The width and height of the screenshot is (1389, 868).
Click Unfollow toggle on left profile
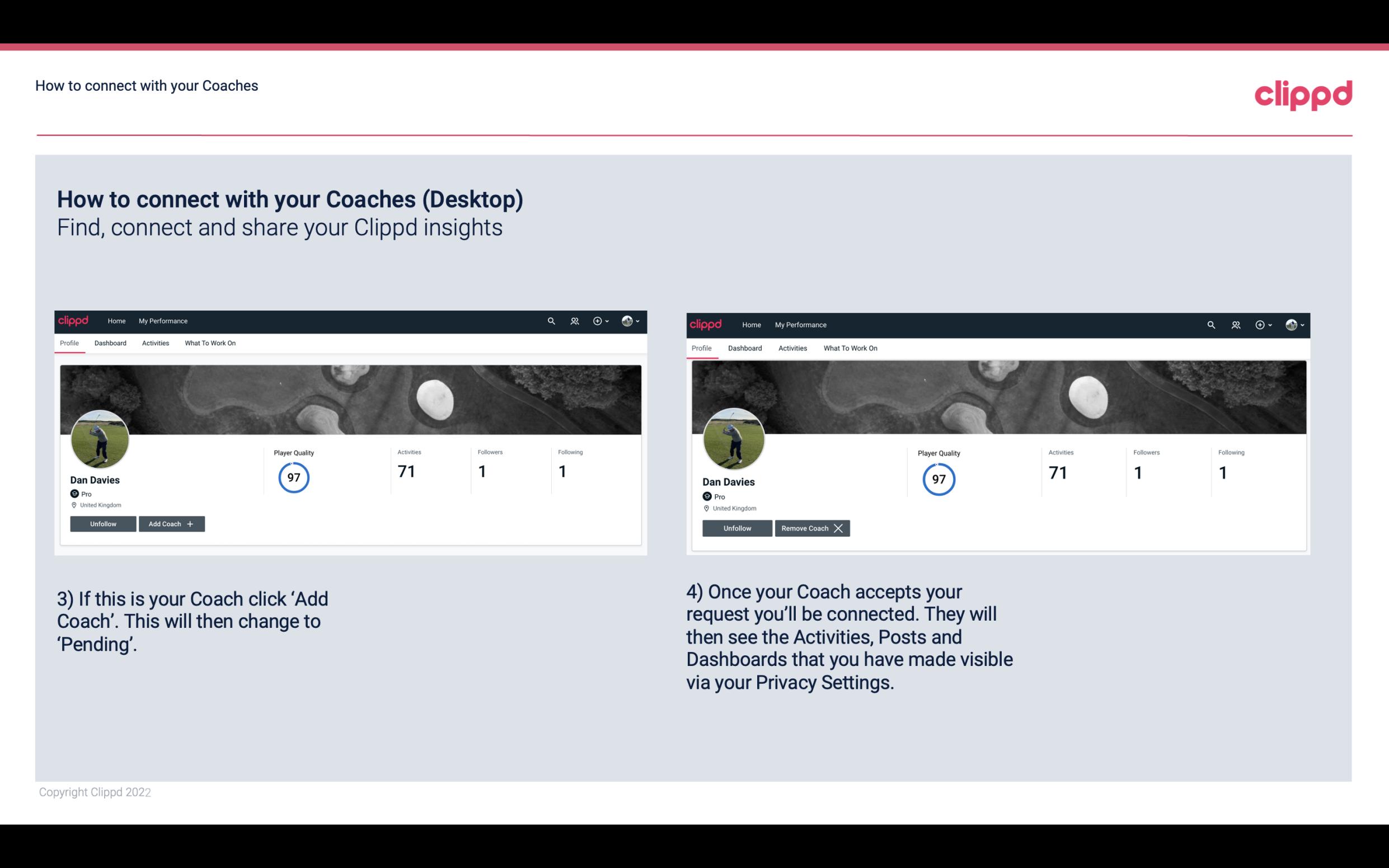coord(104,523)
